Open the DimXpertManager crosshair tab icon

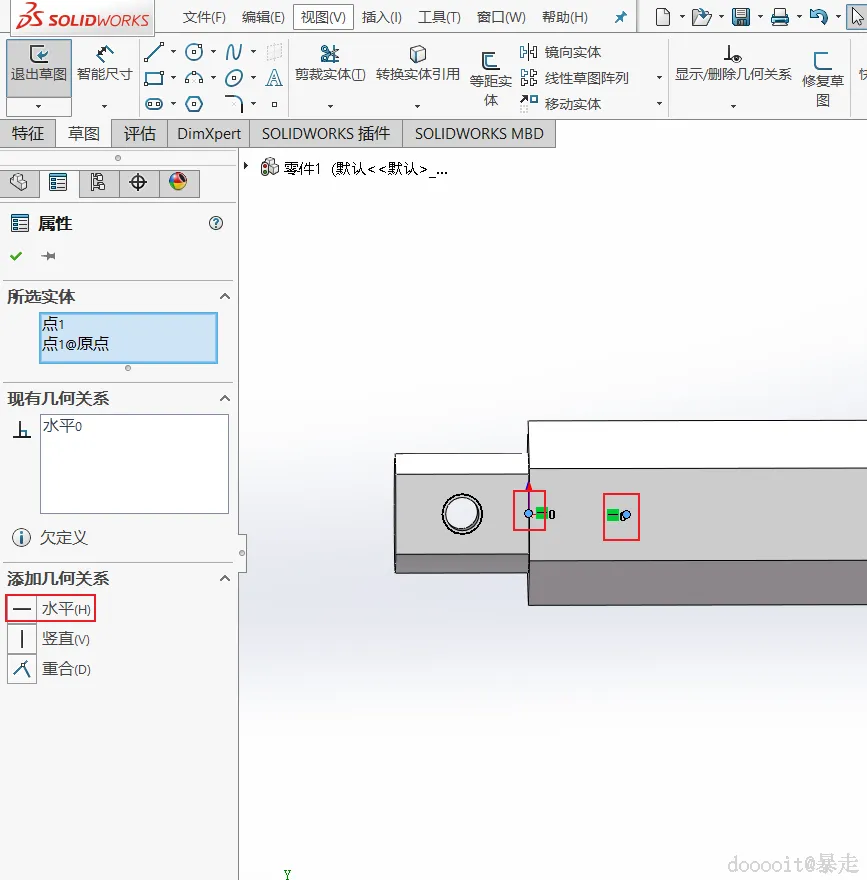(x=138, y=182)
